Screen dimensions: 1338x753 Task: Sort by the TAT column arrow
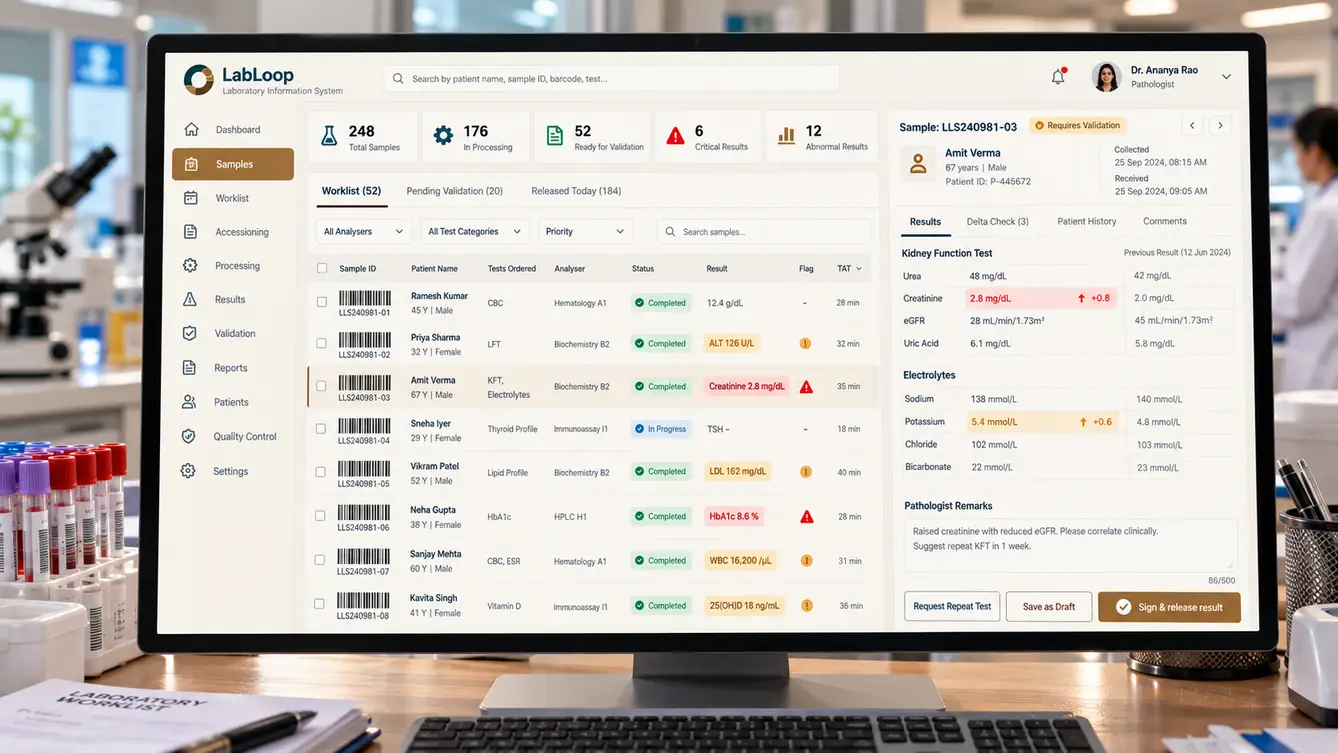coord(858,268)
